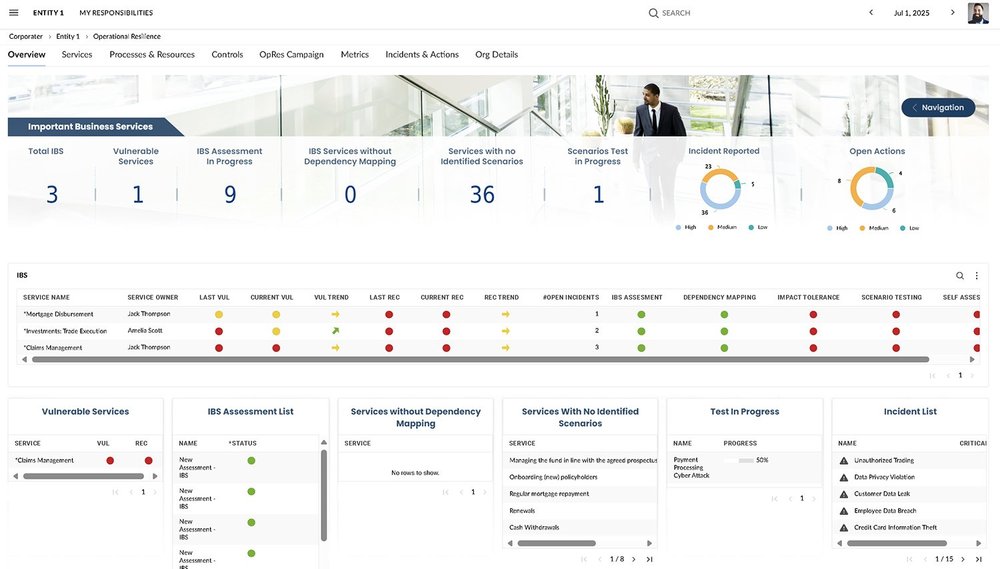Click Operational Resilience in the breadcrumb
Viewport: 1000px width, 569px height.
127,36
